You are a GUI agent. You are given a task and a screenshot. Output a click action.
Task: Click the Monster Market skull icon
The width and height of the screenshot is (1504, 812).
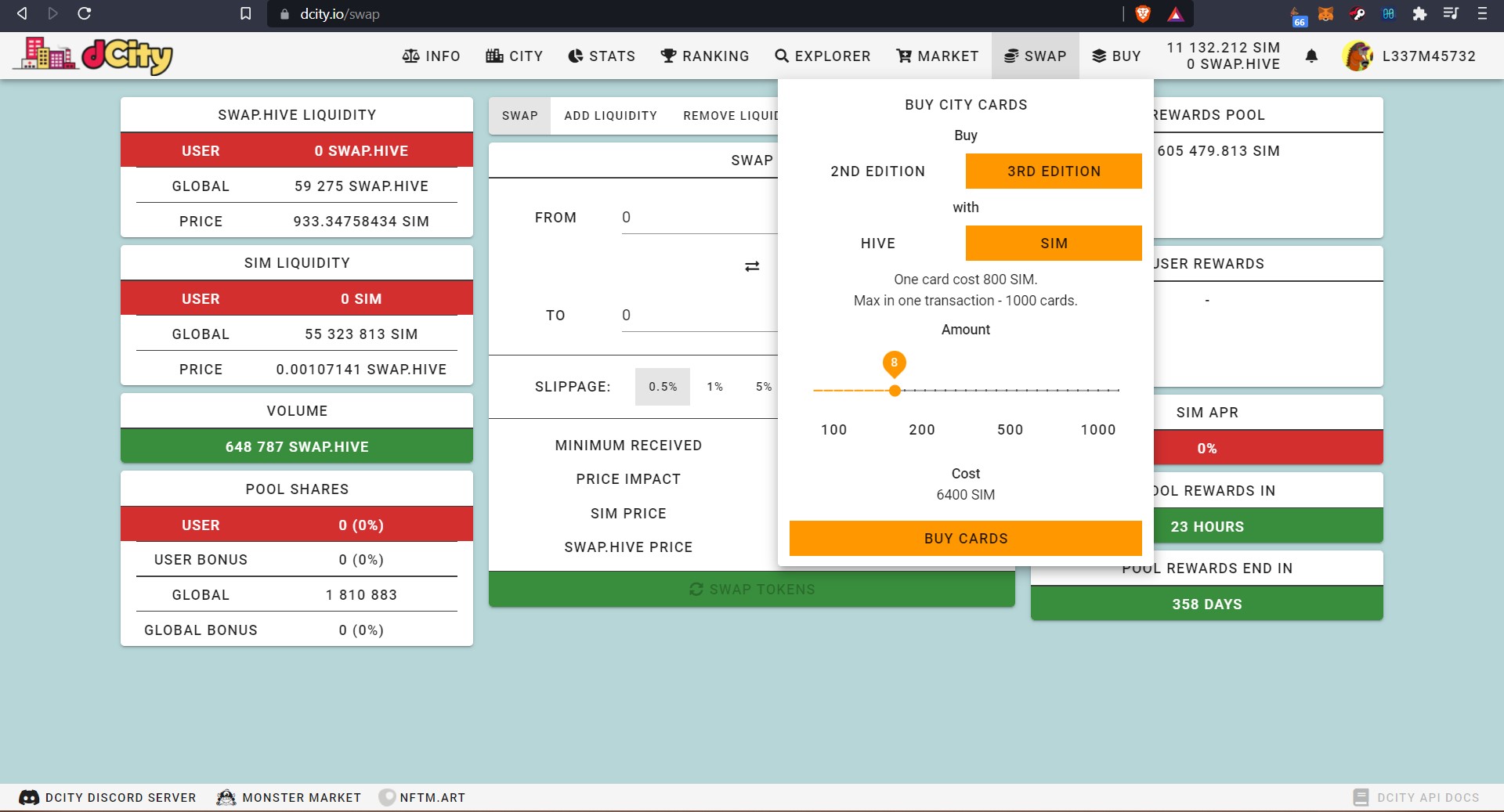(x=226, y=797)
